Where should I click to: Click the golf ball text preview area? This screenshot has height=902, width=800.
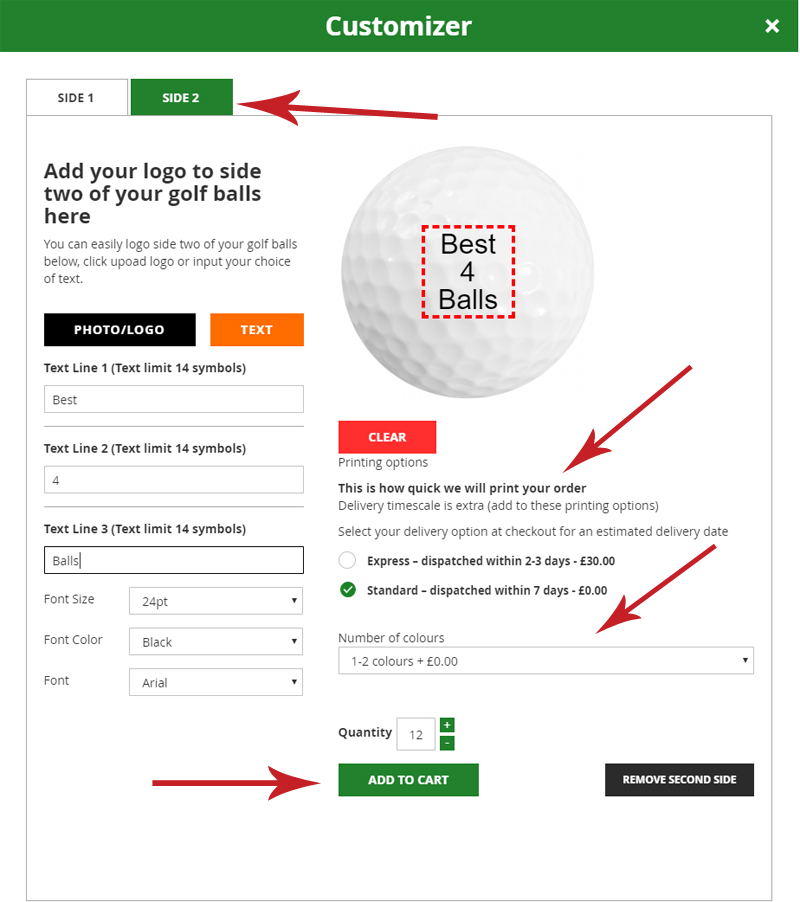pyautogui.click(x=468, y=272)
